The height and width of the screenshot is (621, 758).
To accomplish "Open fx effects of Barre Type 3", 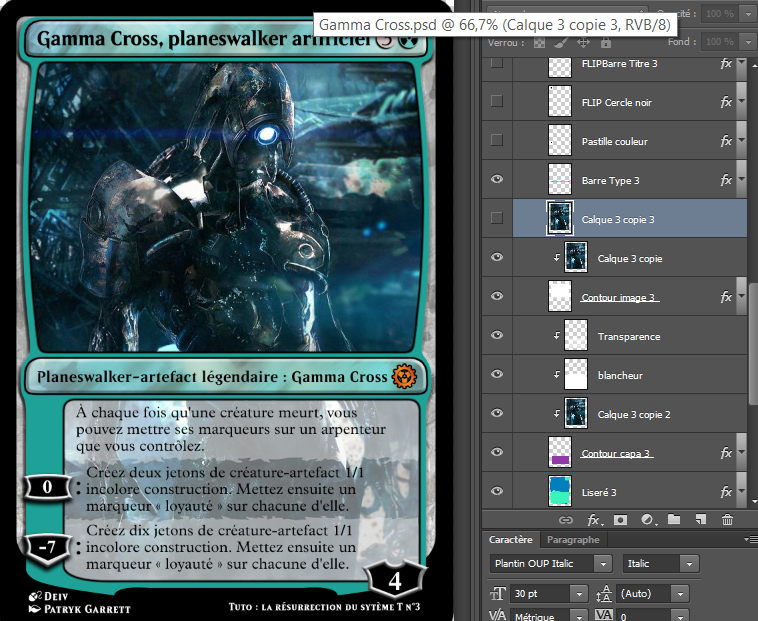I will click(726, 180).
